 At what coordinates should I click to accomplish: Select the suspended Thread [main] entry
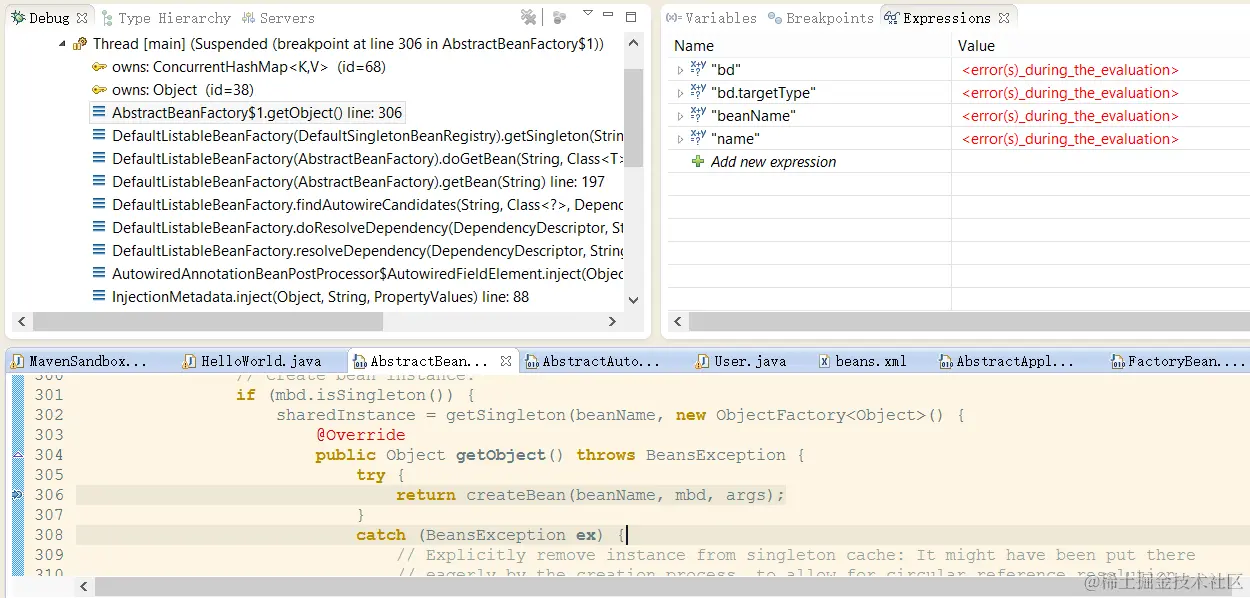tap(348, 44)
